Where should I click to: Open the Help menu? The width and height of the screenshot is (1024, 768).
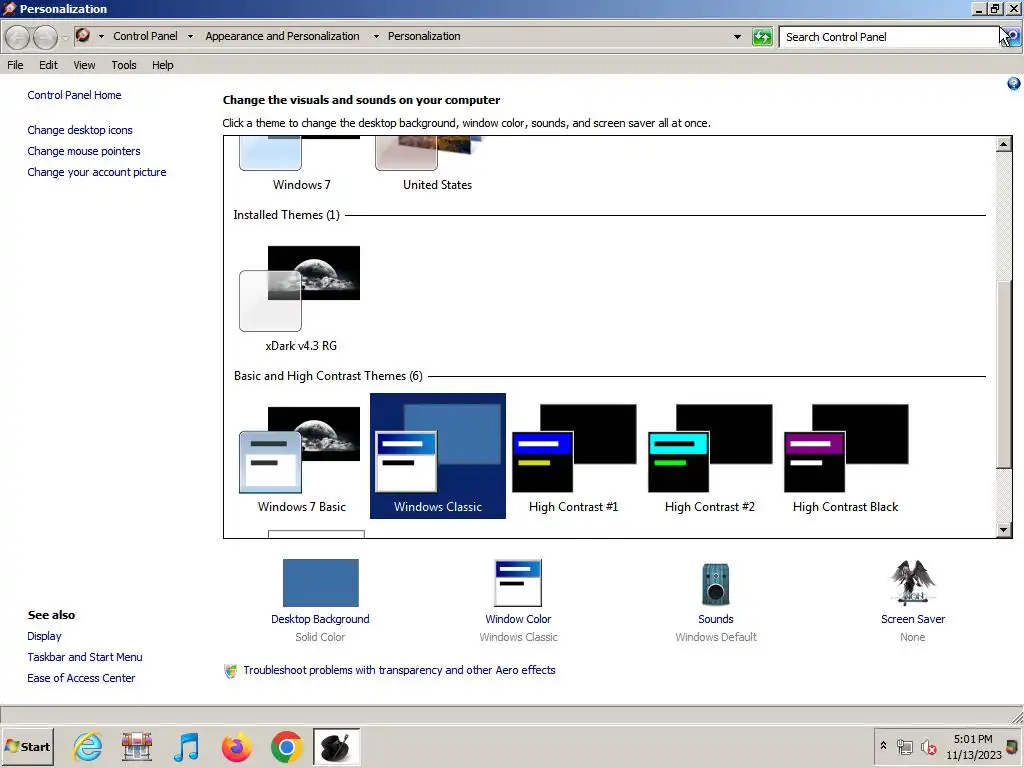click(x=163, y=65)
